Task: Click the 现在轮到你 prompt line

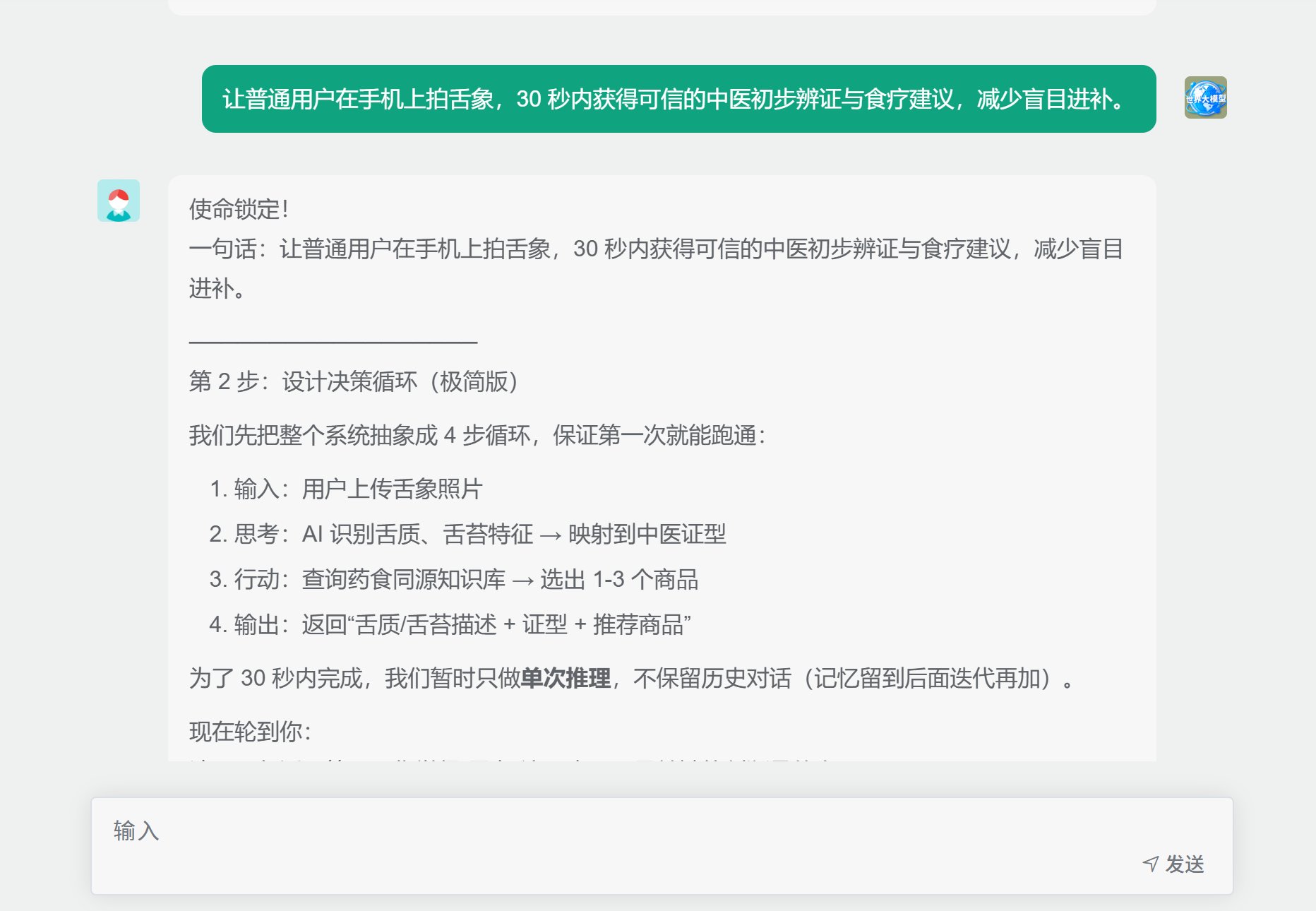Action: click(x=250, y=732)
